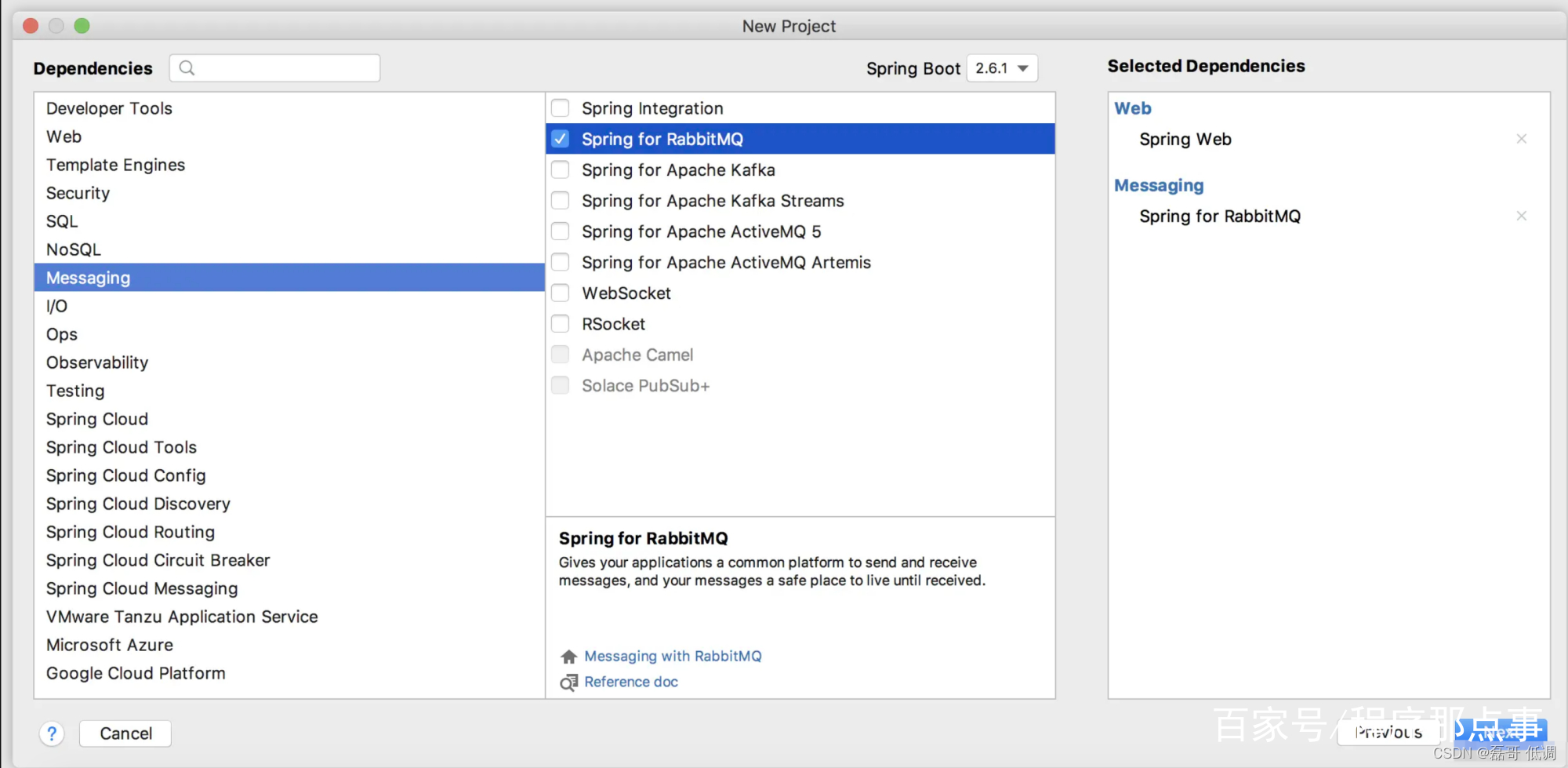
Task: Select the NoSQL category
Action: [x=289, y=249]
